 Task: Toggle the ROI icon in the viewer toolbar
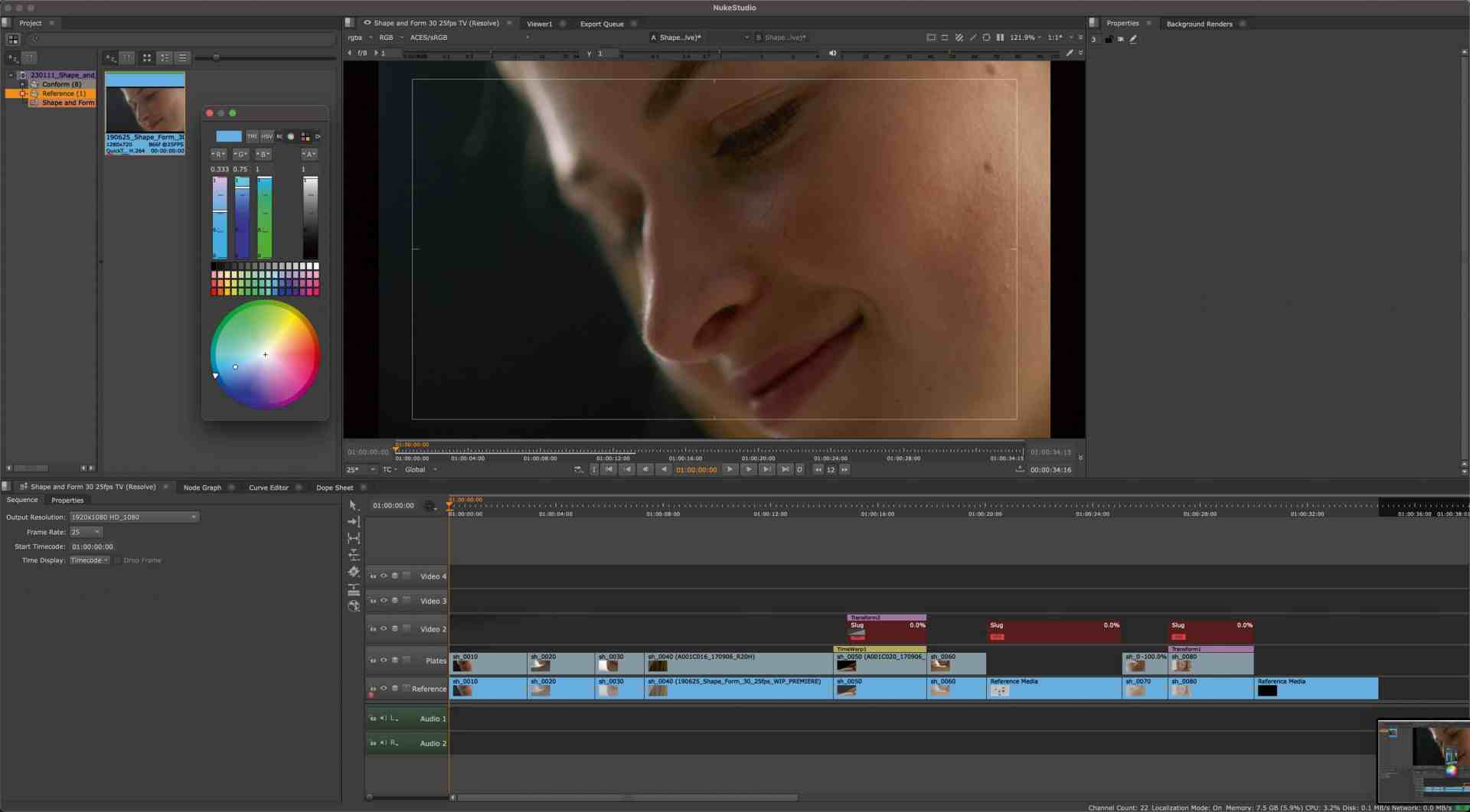point(987,37)
